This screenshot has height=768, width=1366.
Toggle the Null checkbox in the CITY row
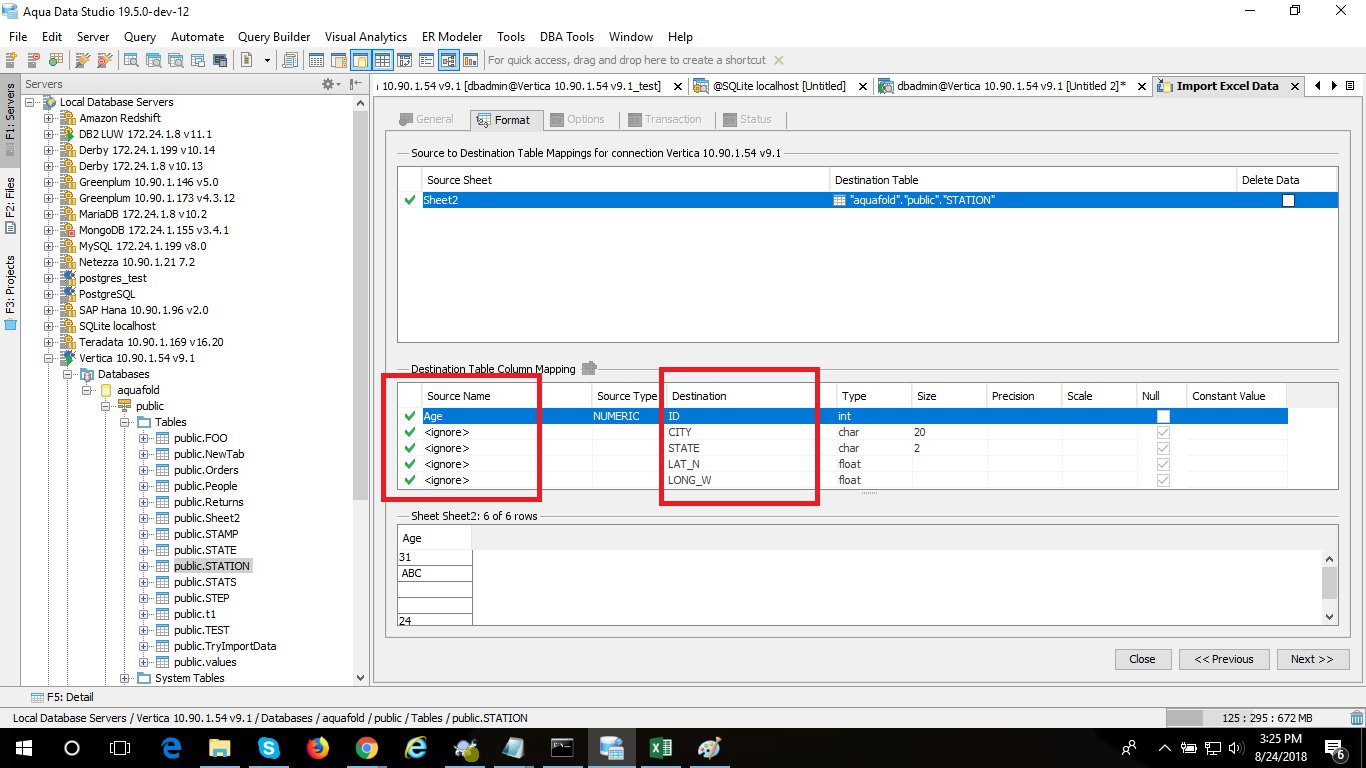point(1163,432)
